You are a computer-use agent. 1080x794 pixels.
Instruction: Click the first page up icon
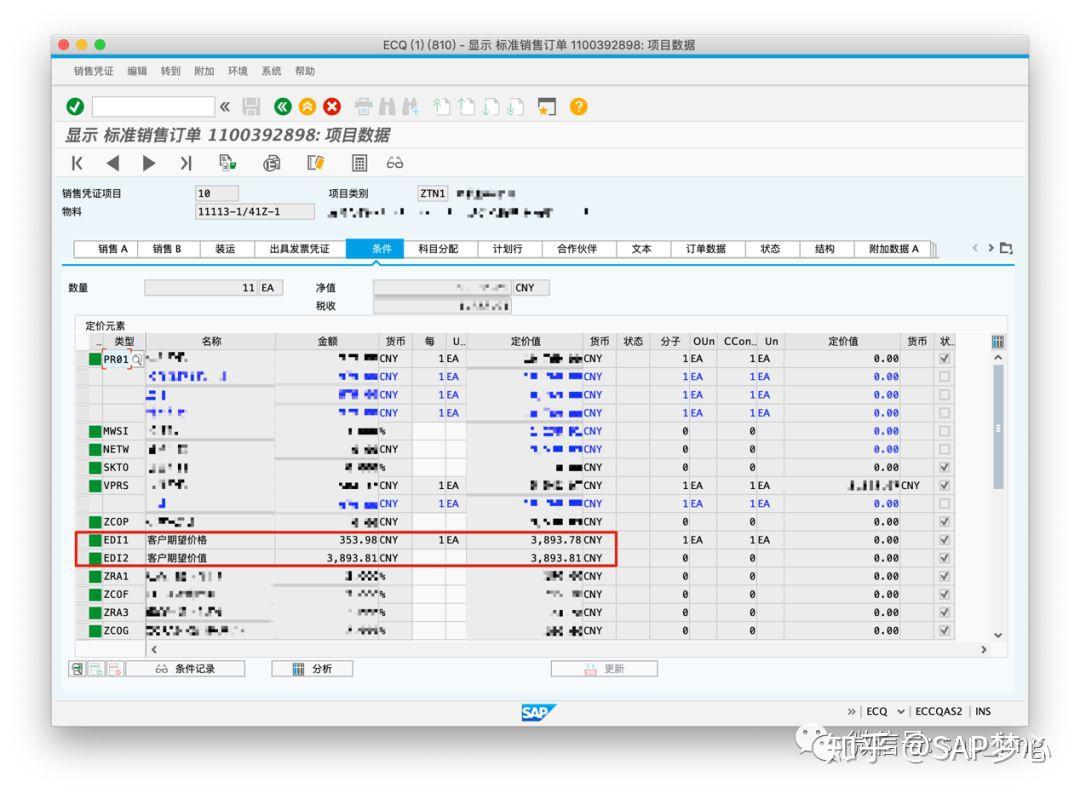(x=442, y=107)
